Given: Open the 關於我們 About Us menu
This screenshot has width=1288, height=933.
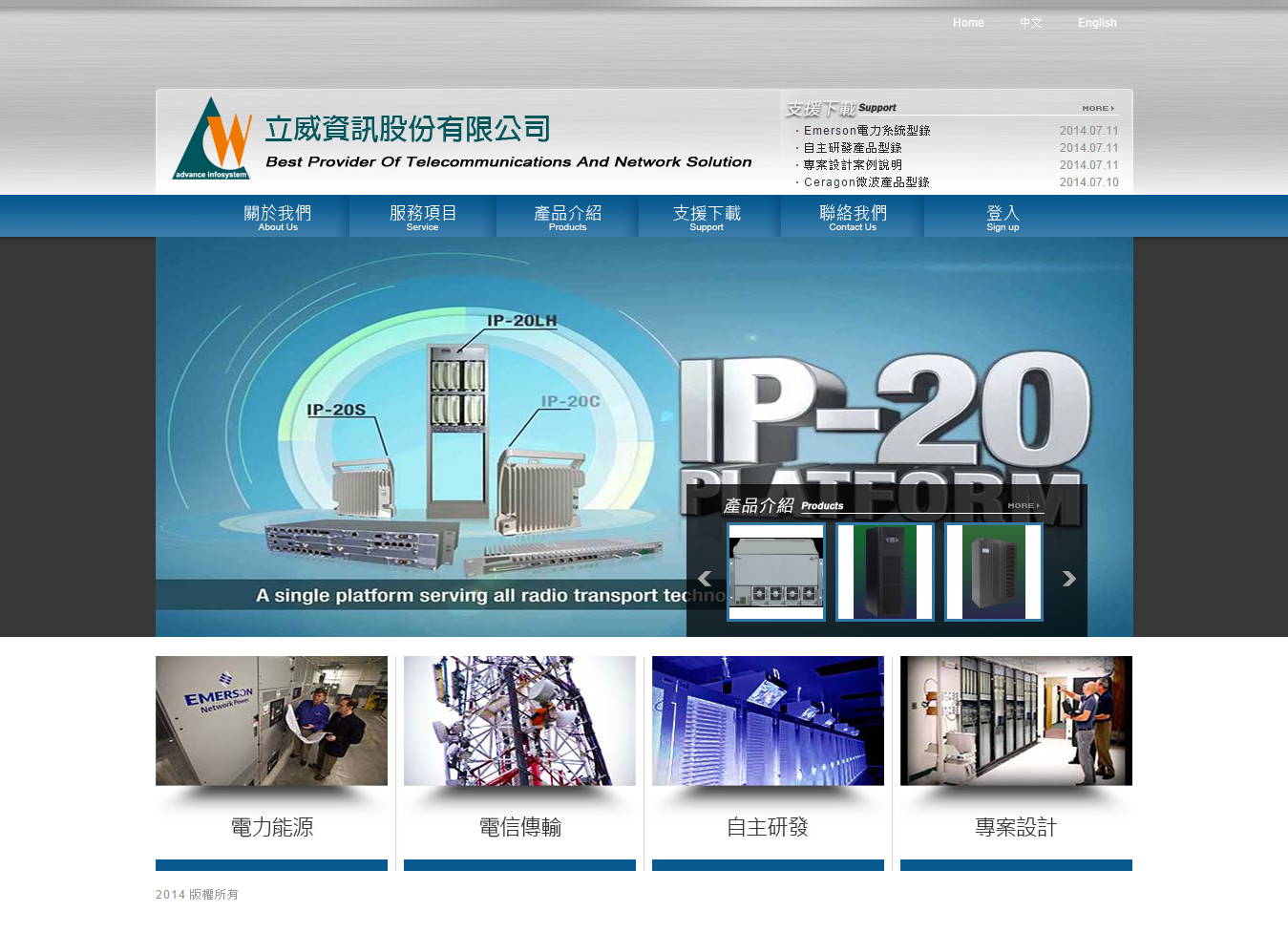Looking at the screenshot, I should 278,218.
